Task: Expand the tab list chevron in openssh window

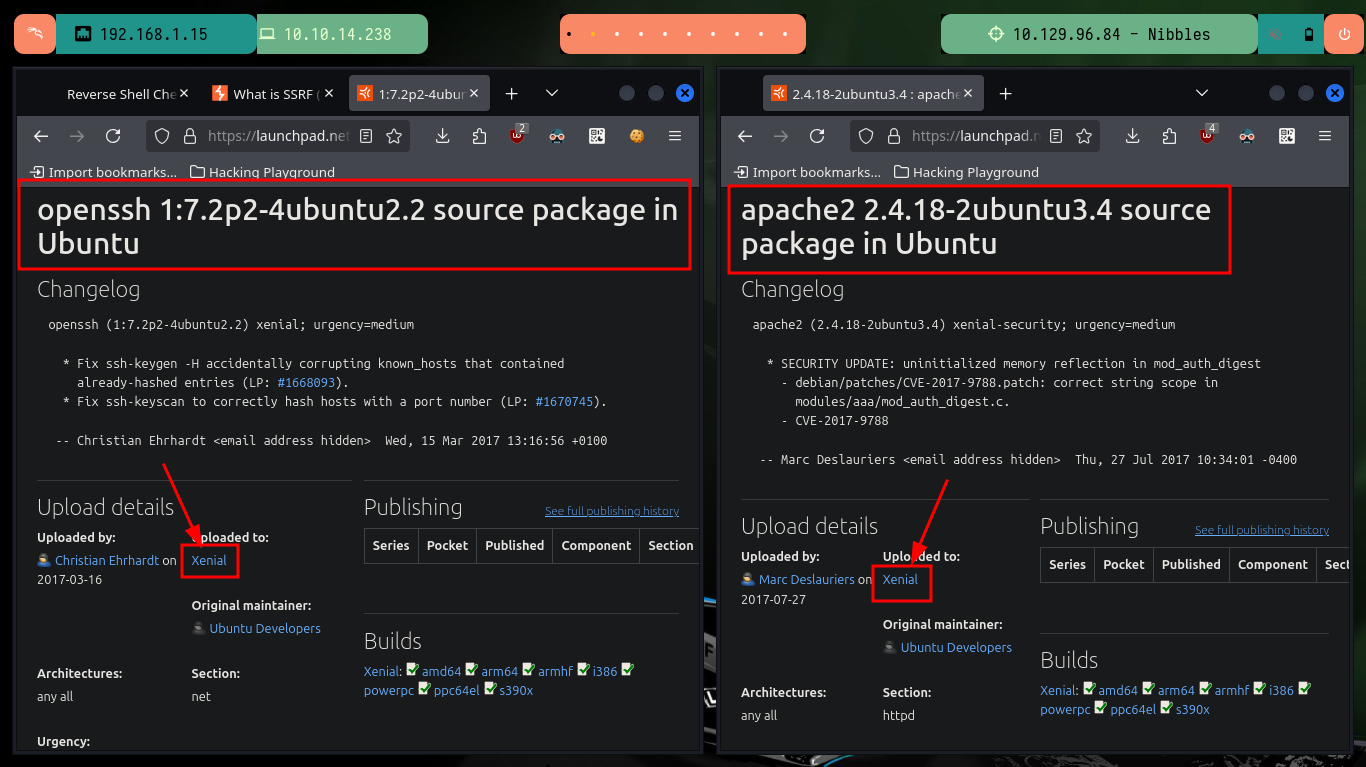Action: click(x=552, y=93)
